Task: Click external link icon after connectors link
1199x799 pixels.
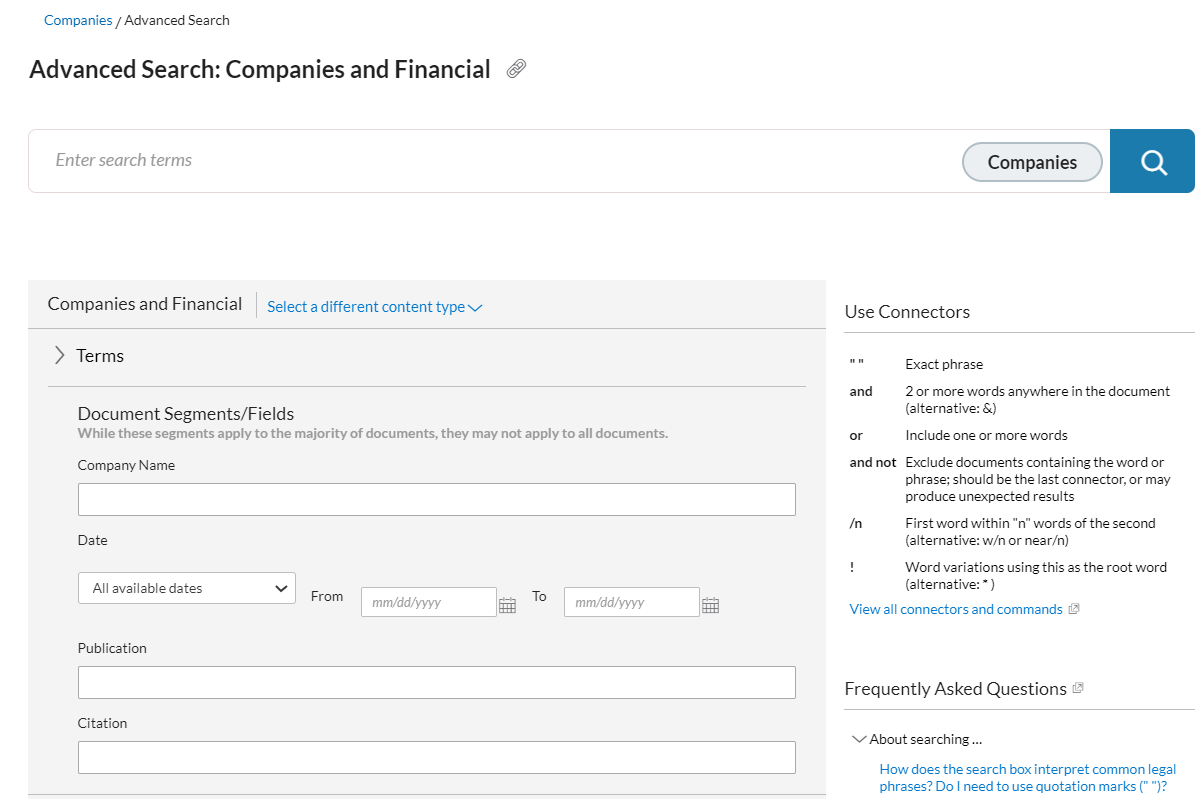Action: pyautogui.click(x=1074, y=609)
